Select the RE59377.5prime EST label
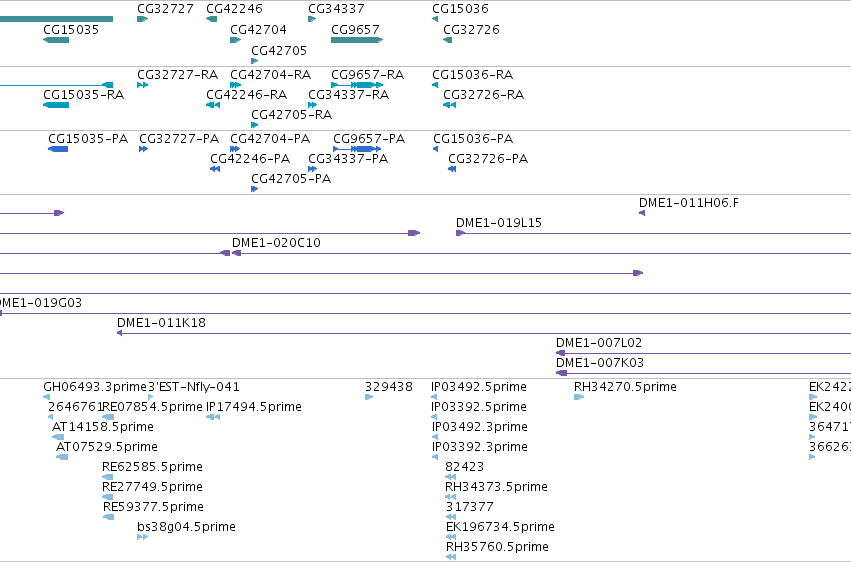 154,507
